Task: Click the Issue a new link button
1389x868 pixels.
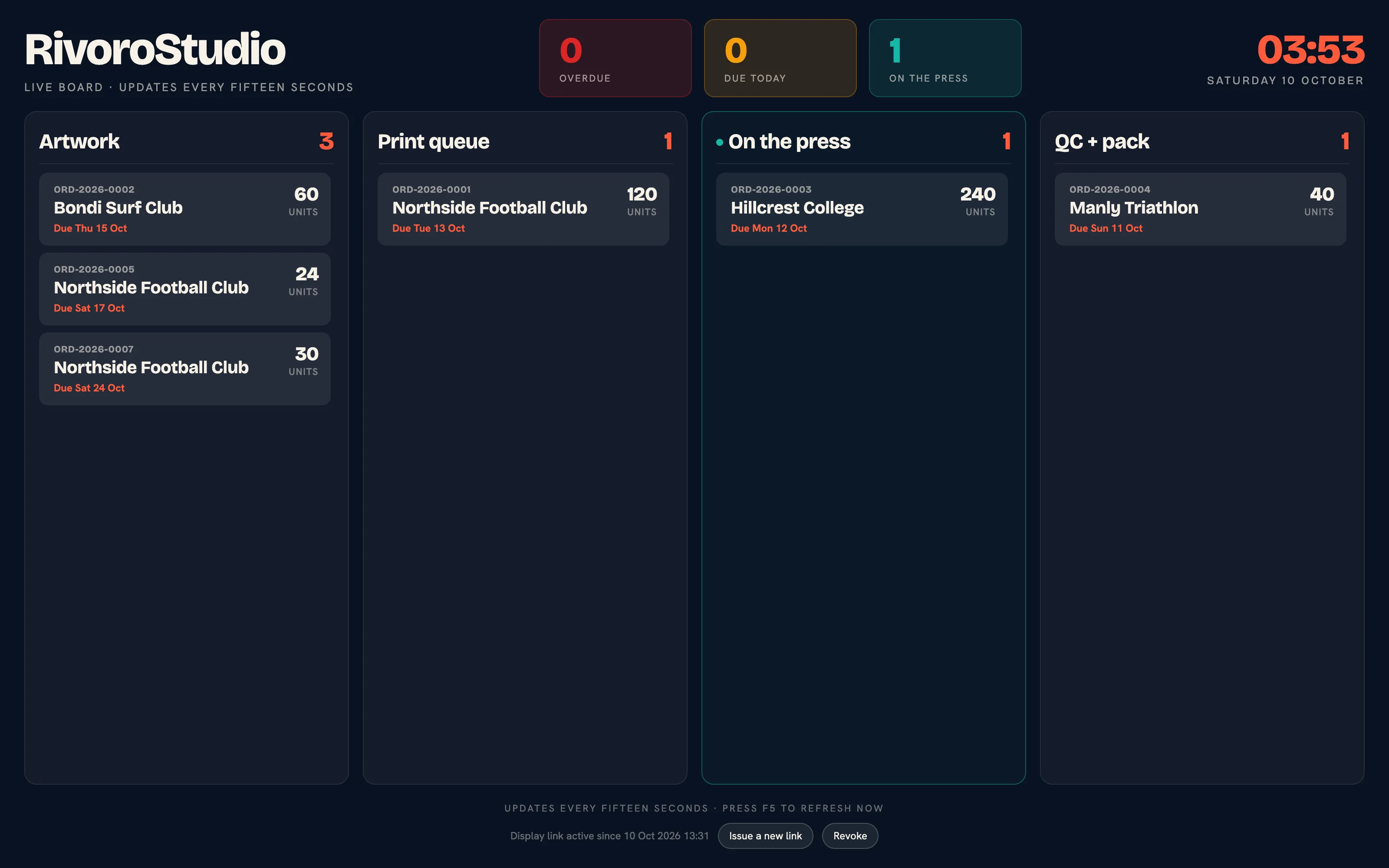Action: pos(765,836)
